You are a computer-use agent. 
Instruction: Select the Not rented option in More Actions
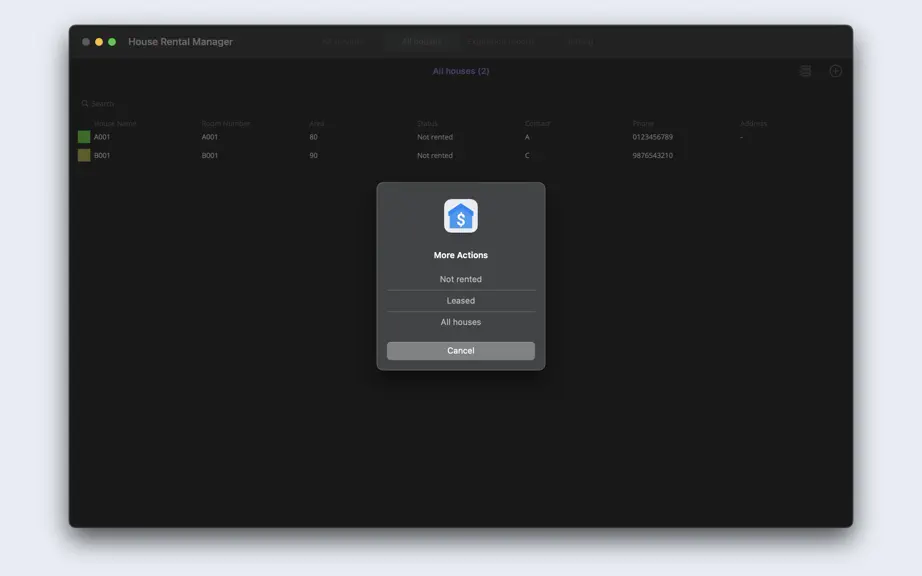460,279
